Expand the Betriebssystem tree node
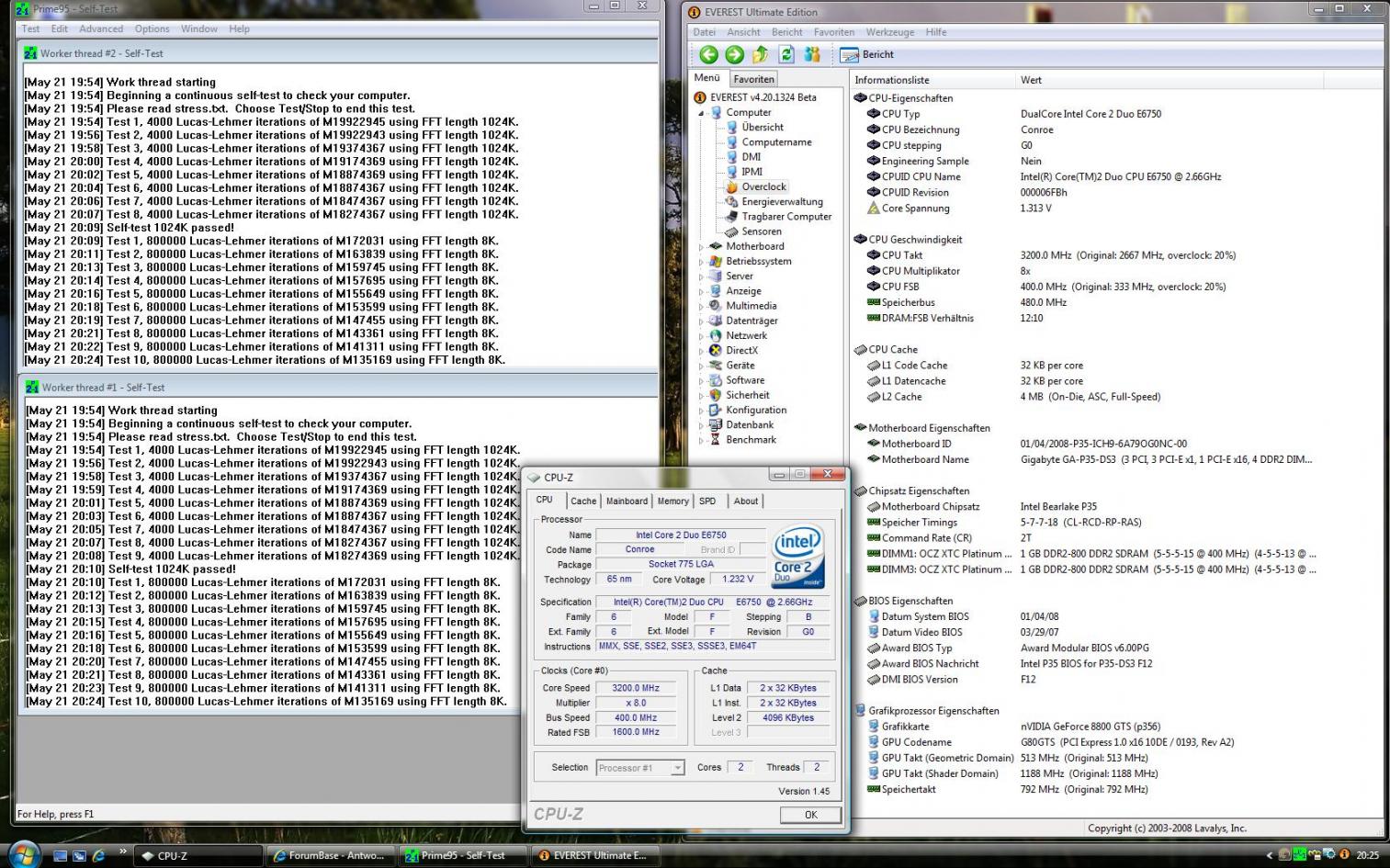The height and width of the screenshot is (868, 1390). [x=701, y=262]
